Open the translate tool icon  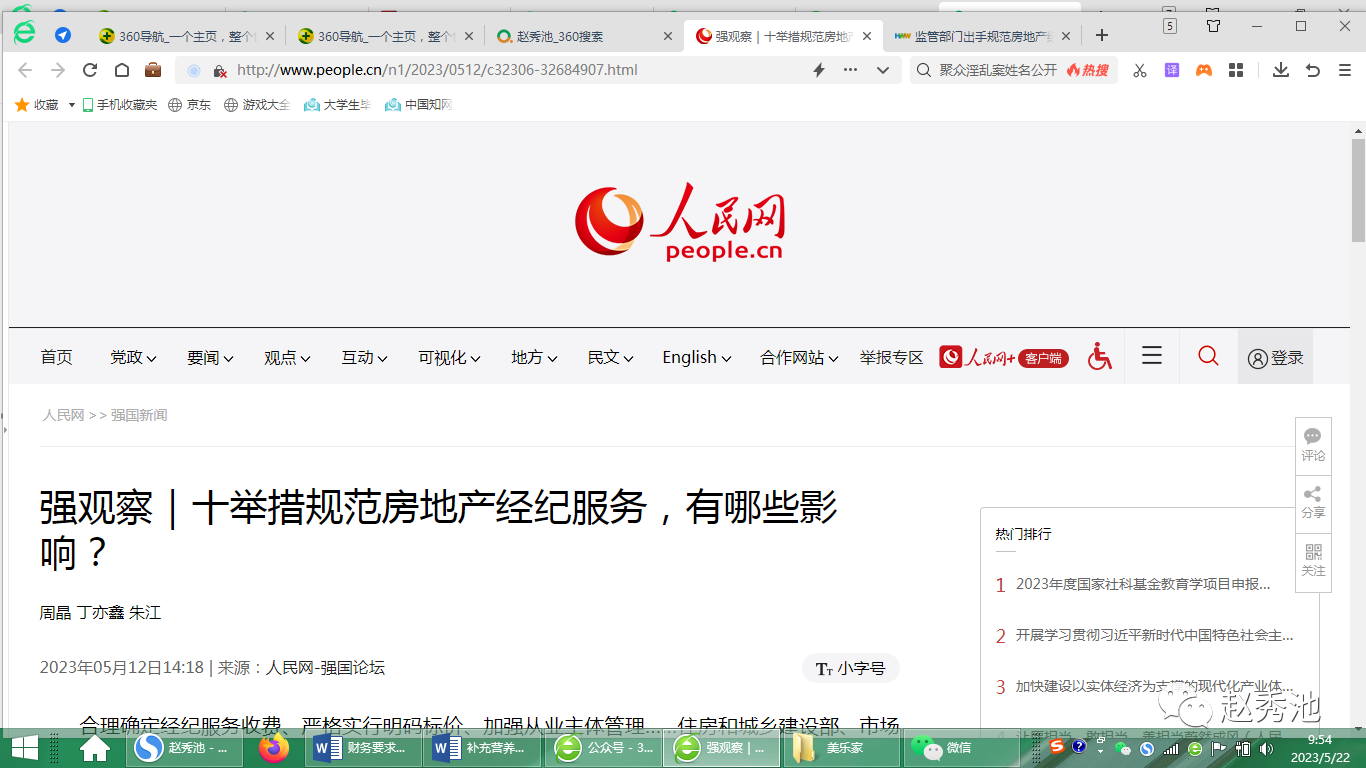pyautogui.click(x=1170, y=71)
